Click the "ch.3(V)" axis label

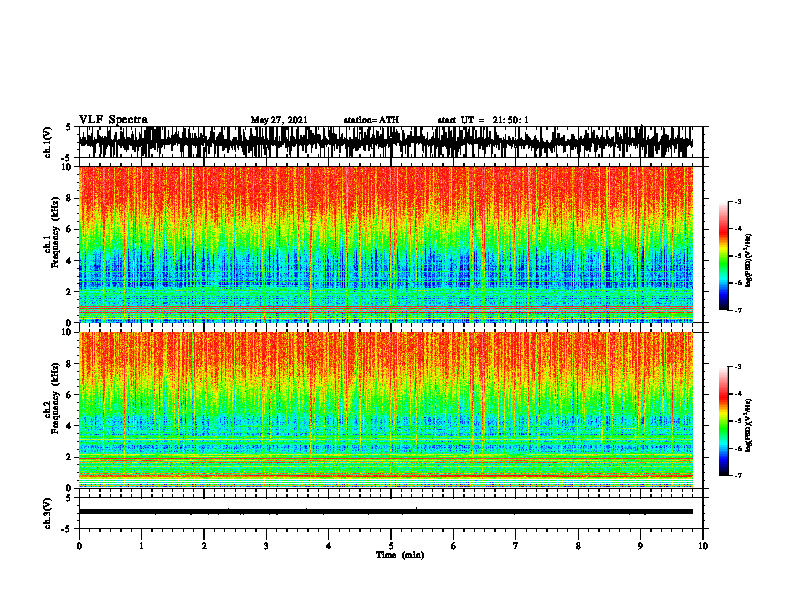pyautogui.click(x=48, y=513)
